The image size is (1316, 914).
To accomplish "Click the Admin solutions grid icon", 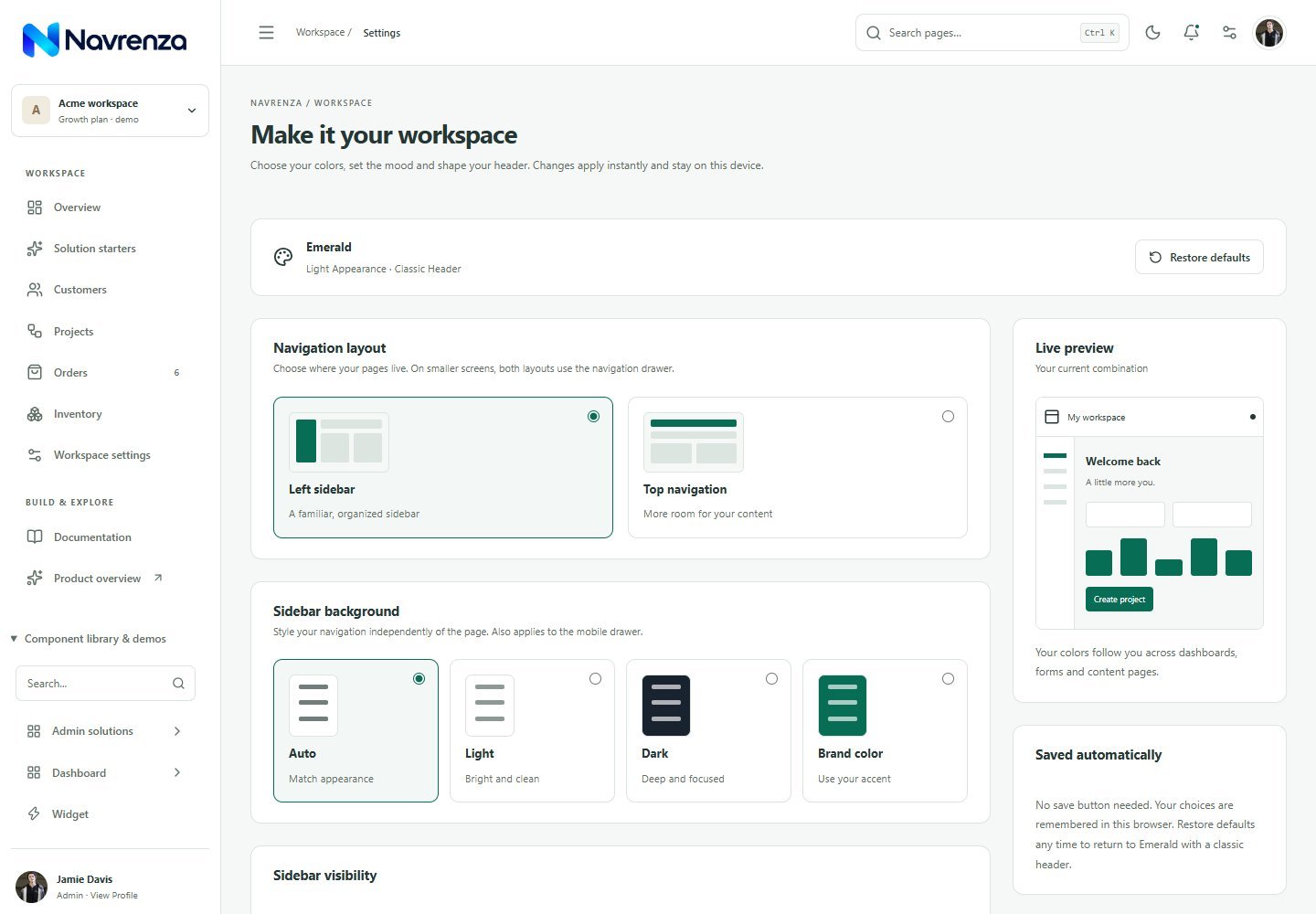I will (34, 731).
